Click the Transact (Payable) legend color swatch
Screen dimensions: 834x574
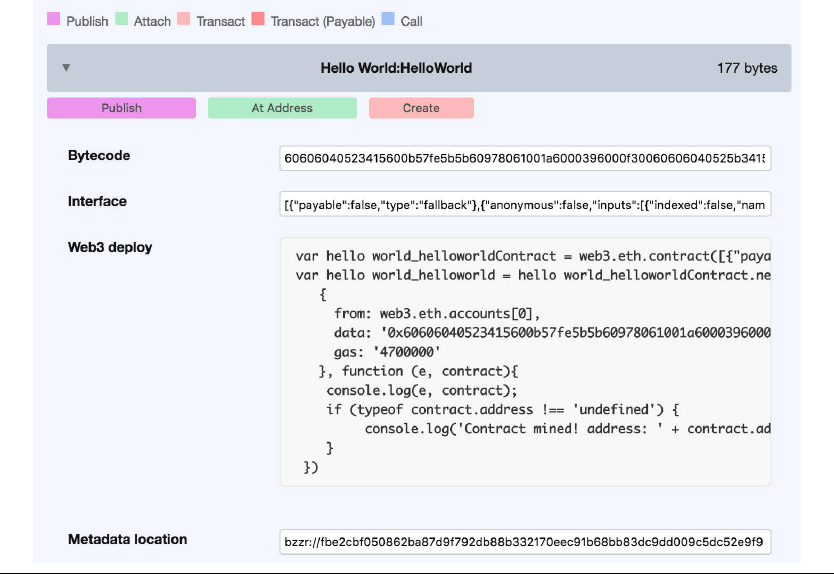258,20
